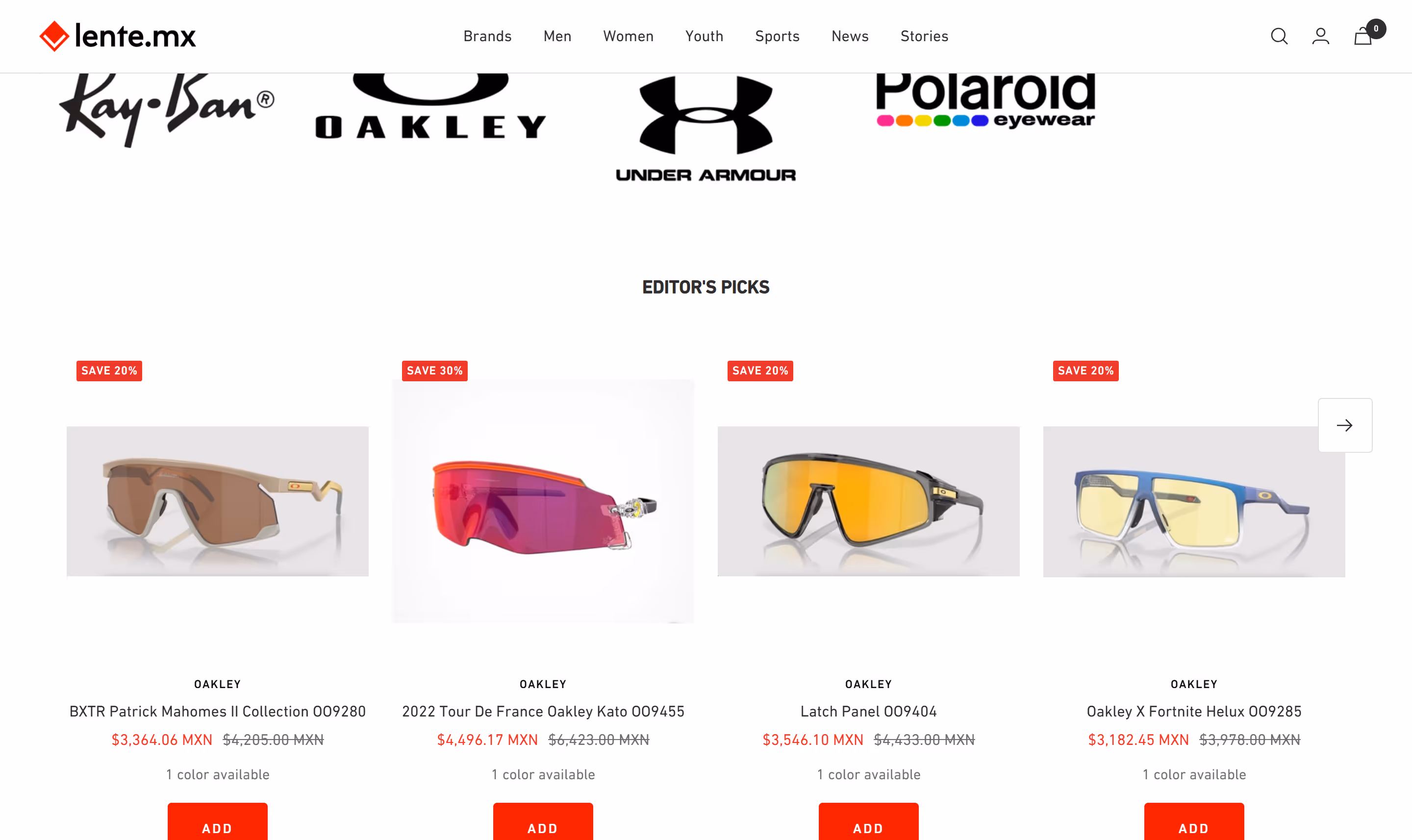Screen dimensions: 1412x840
Task: Open the shopping cart bag icon
Action: coord(1364,35)
